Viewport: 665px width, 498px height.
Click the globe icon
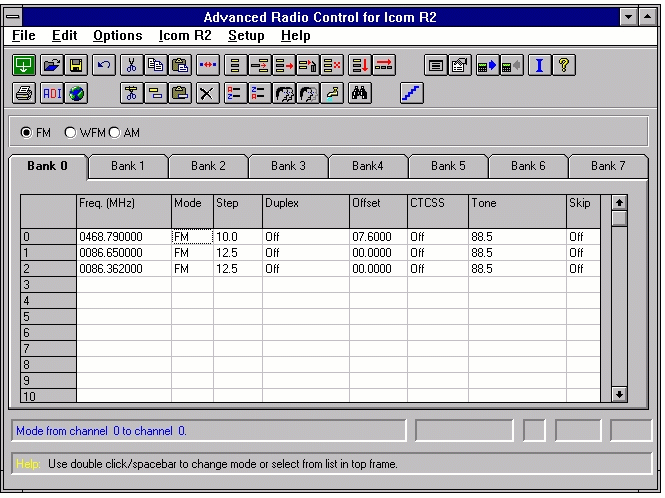point(76,93)
